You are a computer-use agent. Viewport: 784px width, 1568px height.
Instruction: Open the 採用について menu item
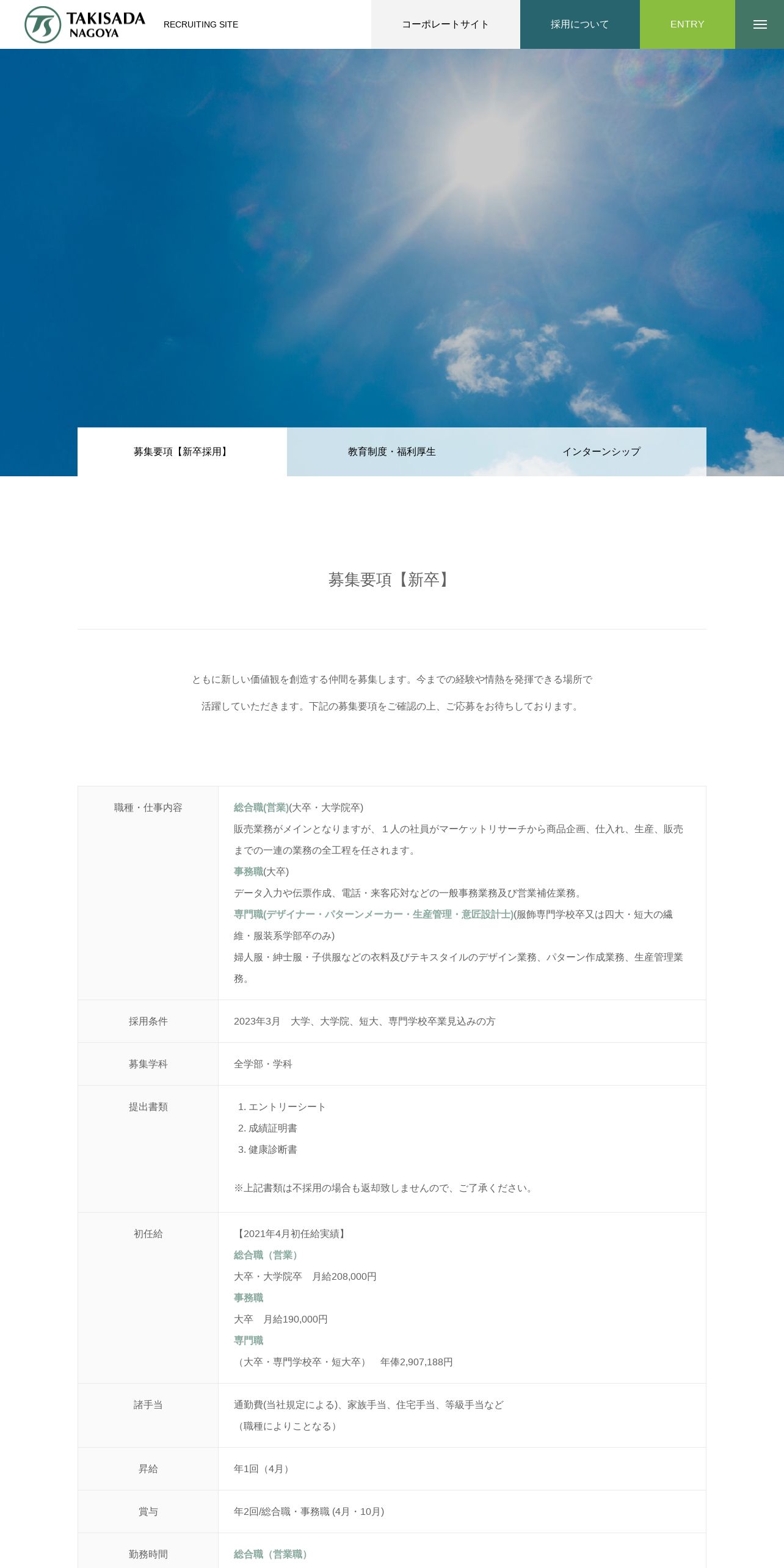(580, 24)
